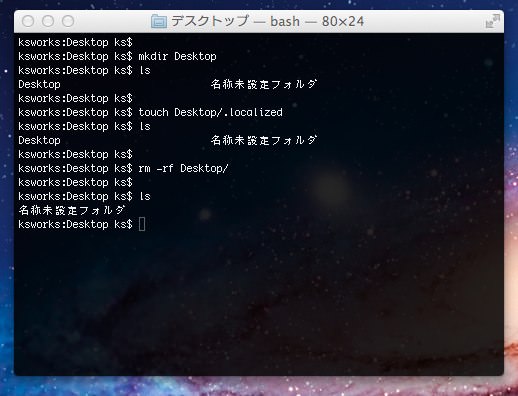Screen dimensions: 518x396
Task: Minimize the Terminal window
Action: [48, 21]
